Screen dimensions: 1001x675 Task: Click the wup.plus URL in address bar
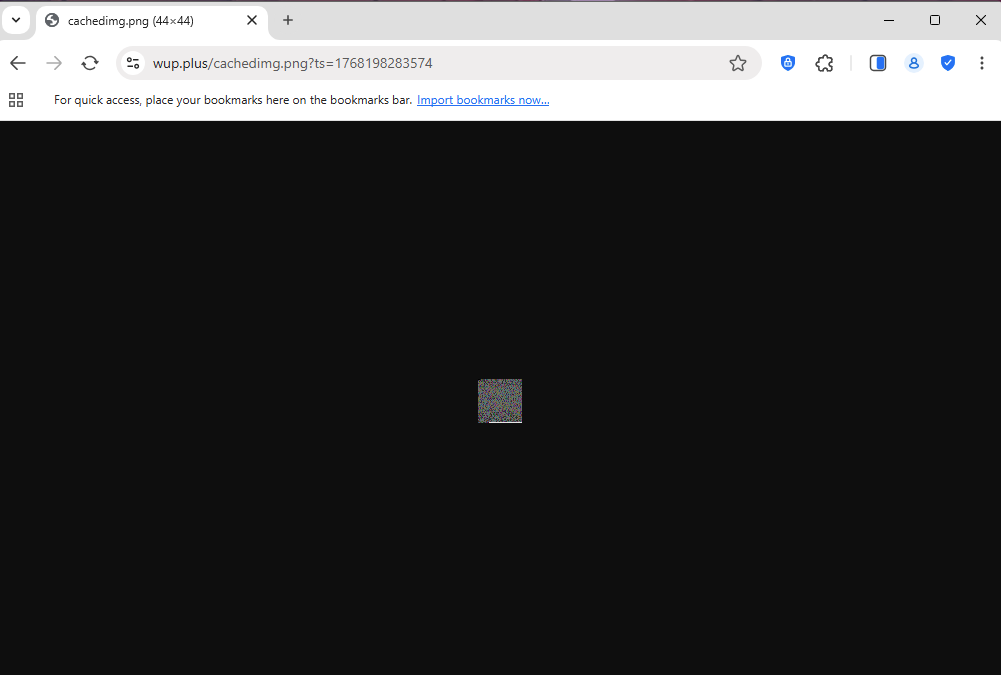click(x=292, y=63)
